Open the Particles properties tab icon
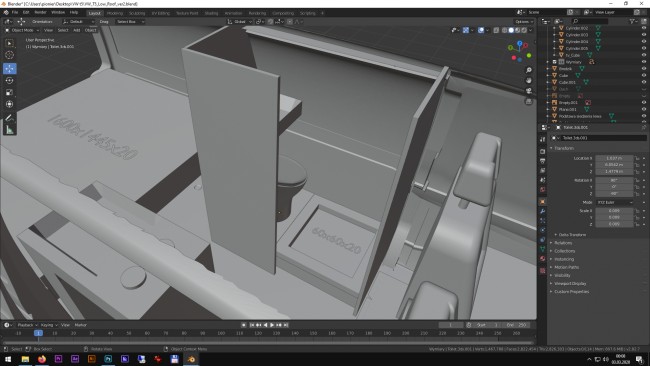 pos(543,221)
